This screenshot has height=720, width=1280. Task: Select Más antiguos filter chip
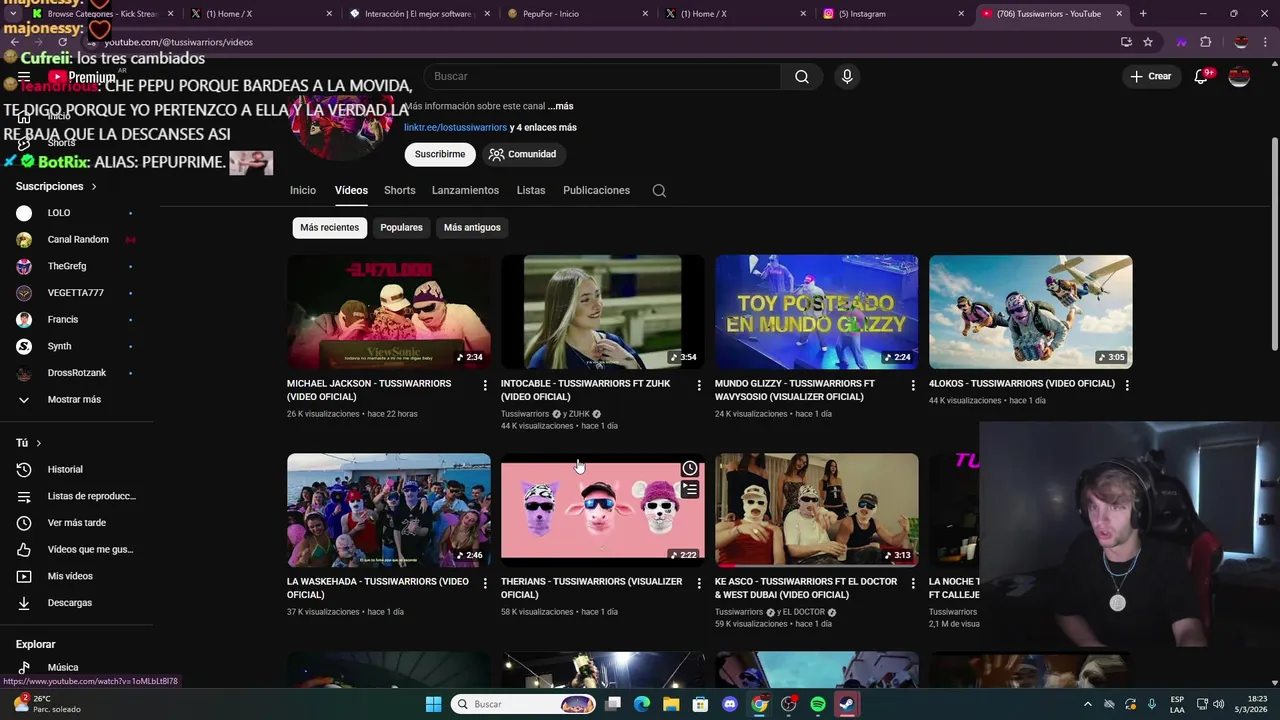pyautogui.click(x=472, y=227)
